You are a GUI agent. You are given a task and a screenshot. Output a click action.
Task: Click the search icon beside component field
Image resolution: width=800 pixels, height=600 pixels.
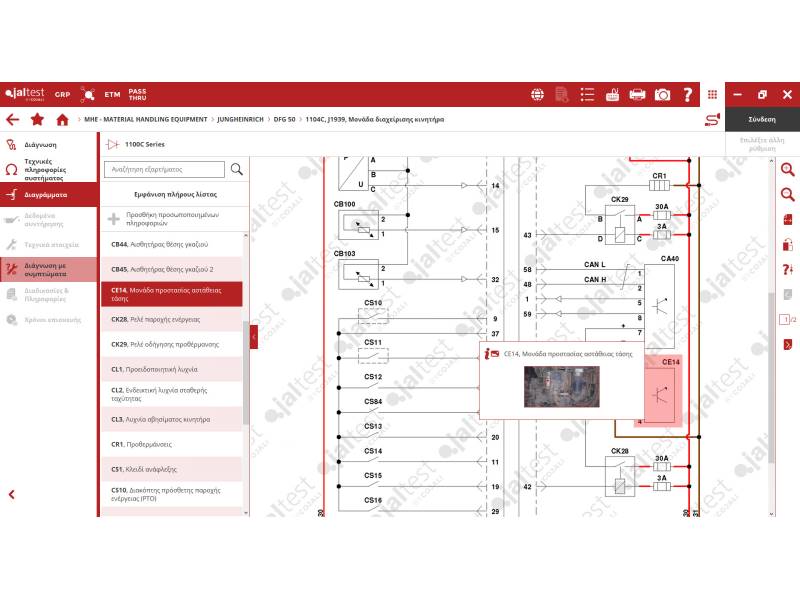[237, 169]
